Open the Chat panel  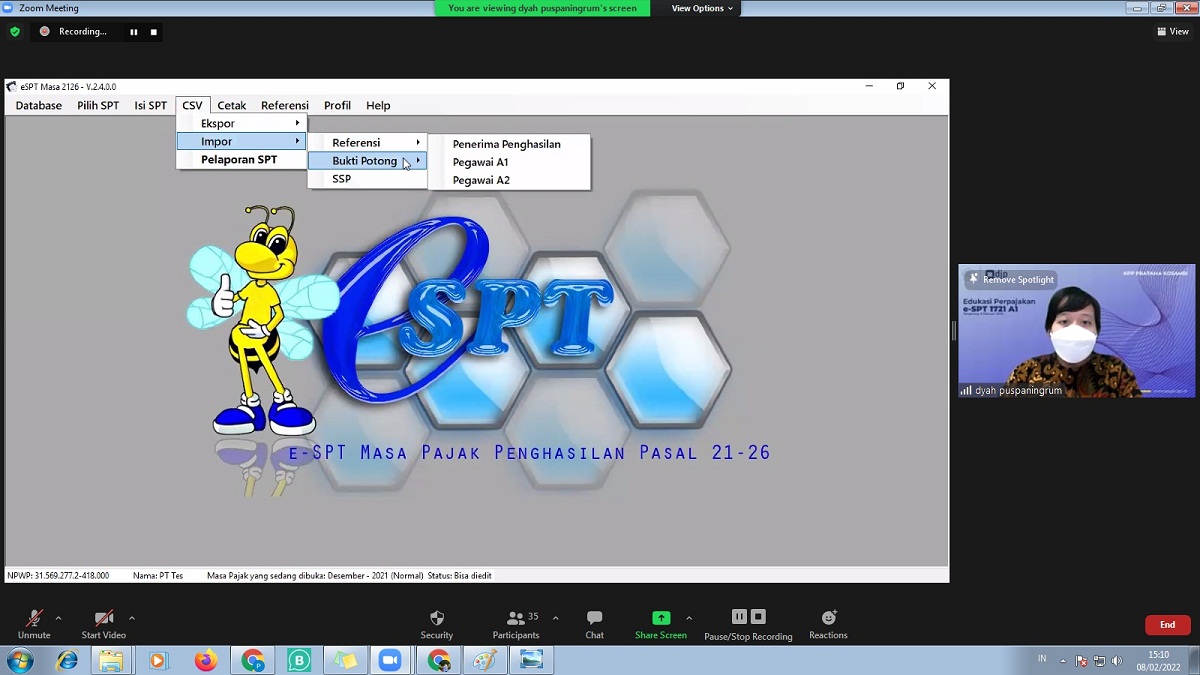click(x=594, y=618)
